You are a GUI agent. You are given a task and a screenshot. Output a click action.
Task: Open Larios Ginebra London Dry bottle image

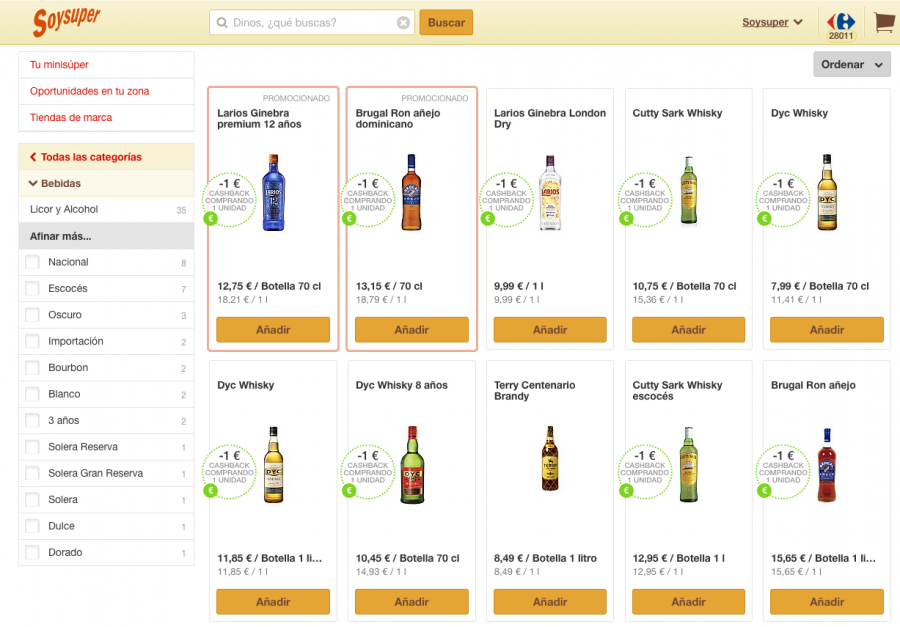(550, 192)
